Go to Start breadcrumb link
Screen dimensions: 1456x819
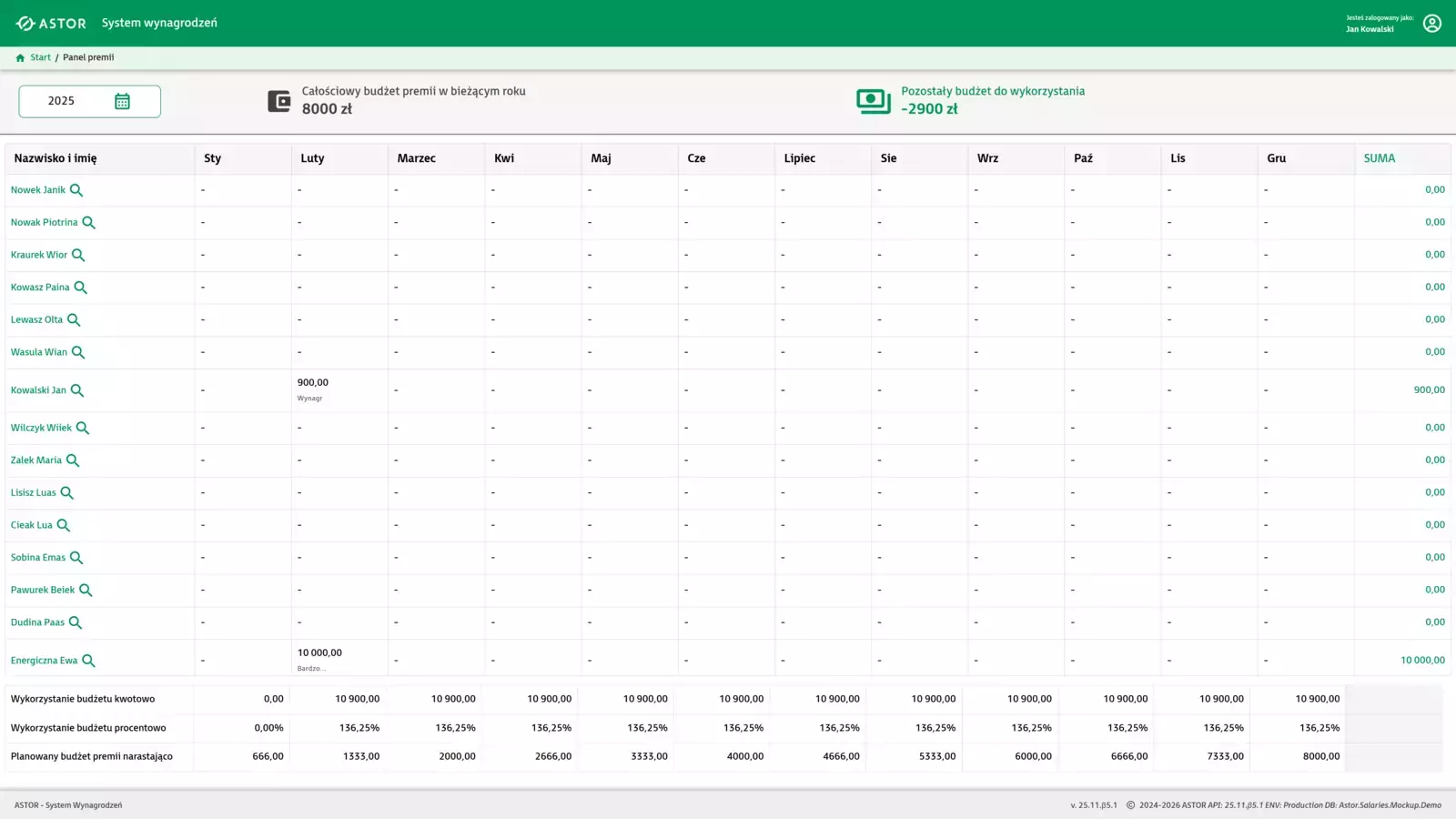click(x=40, y=57)
